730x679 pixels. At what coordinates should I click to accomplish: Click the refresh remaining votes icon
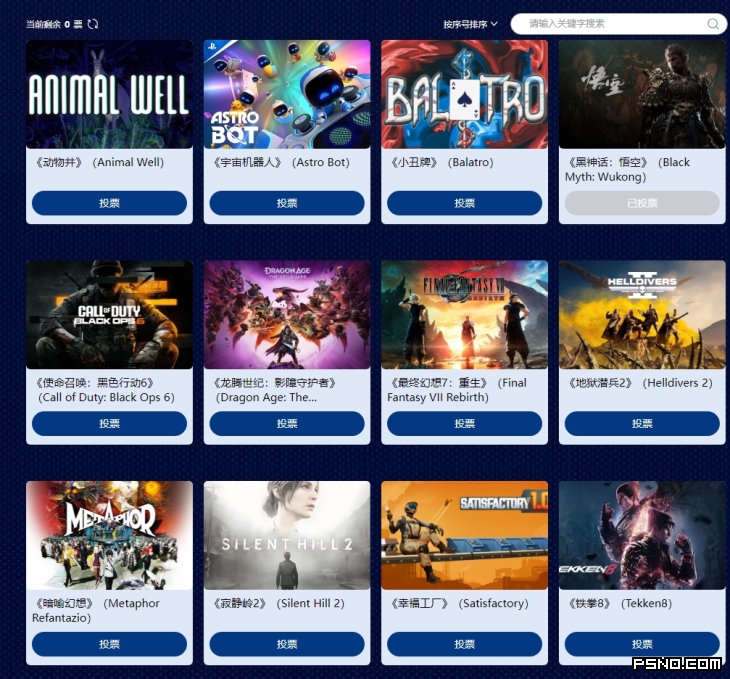point(93,24)
